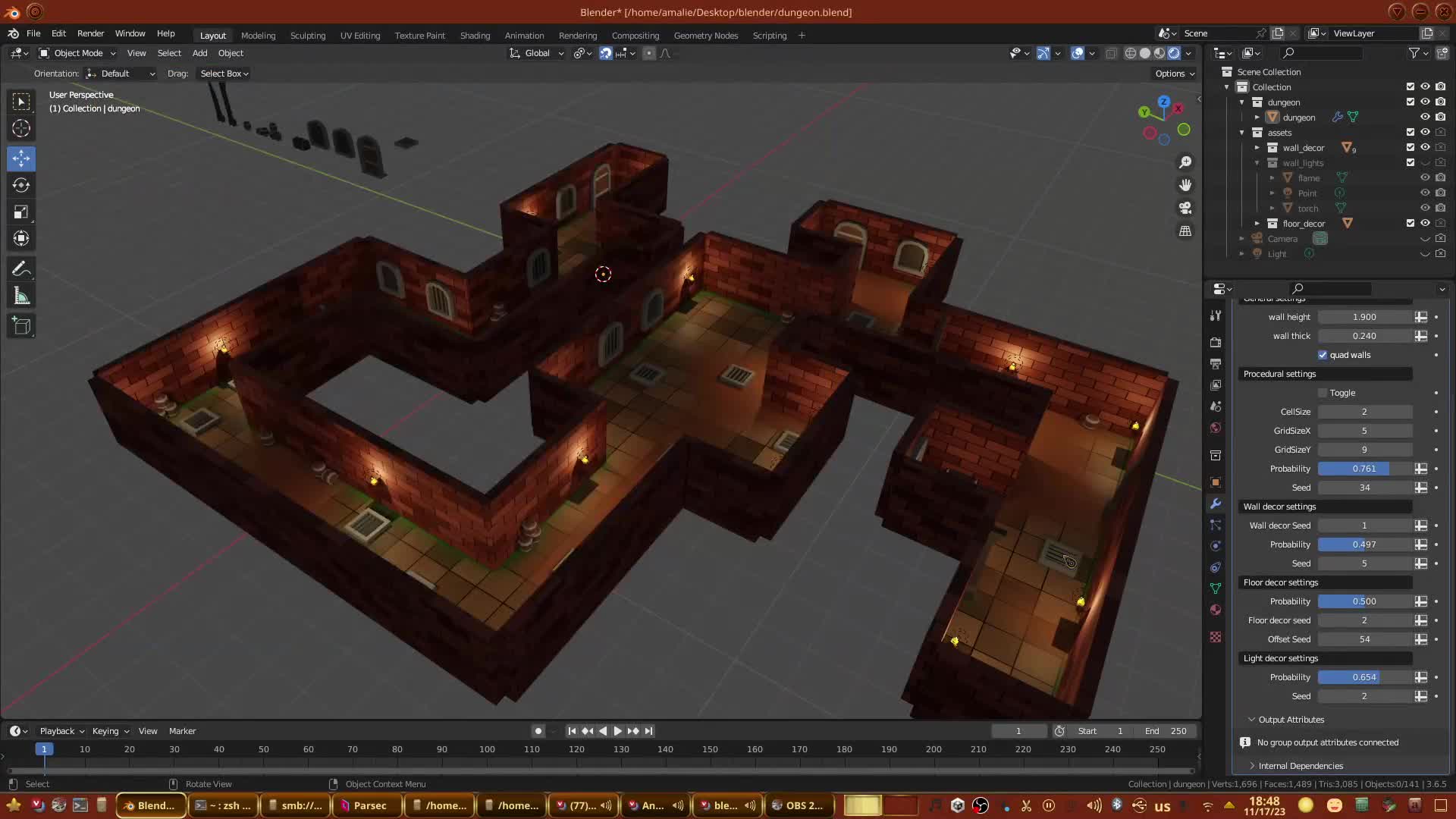Activate the Rotate tool
1456x819 pixels.
pos(21,185)
